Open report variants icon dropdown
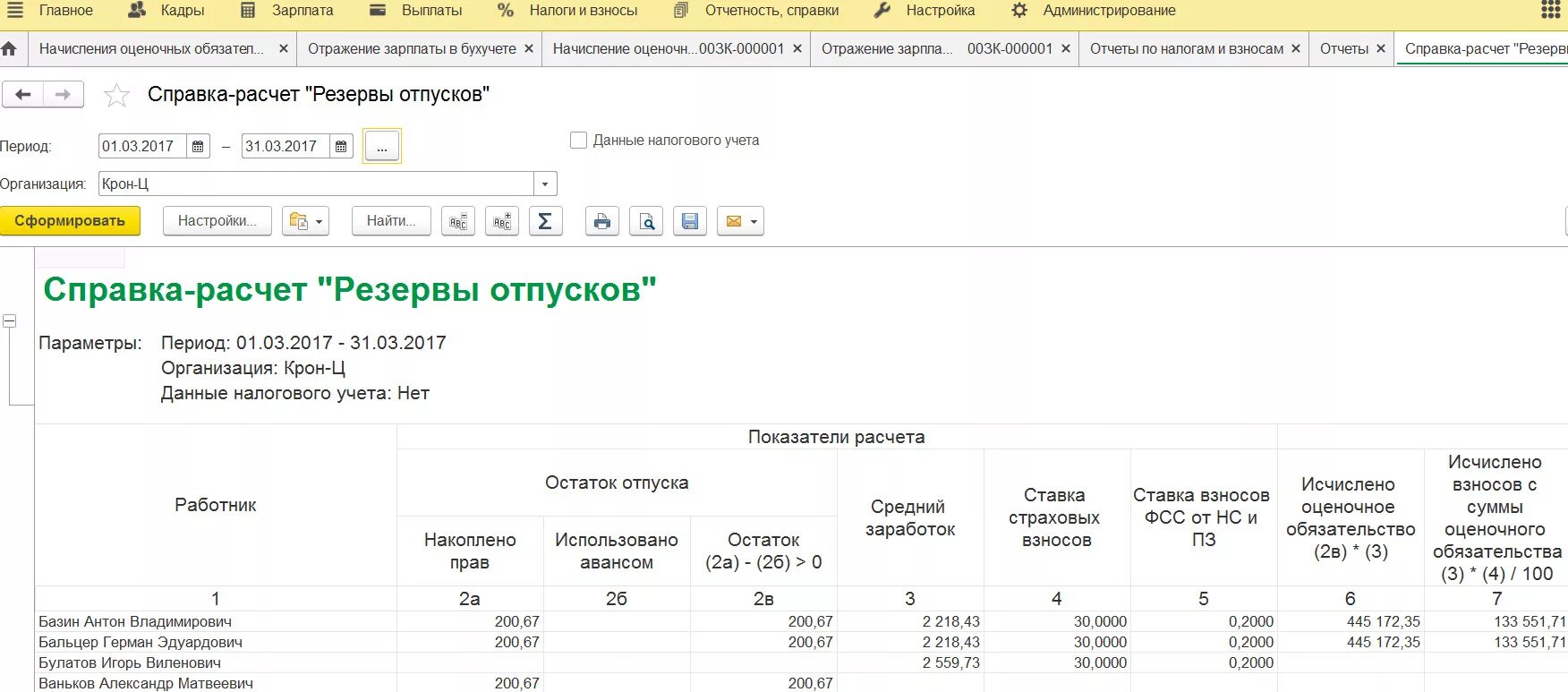Screen dimensions: 1568x692 (306, 221)
